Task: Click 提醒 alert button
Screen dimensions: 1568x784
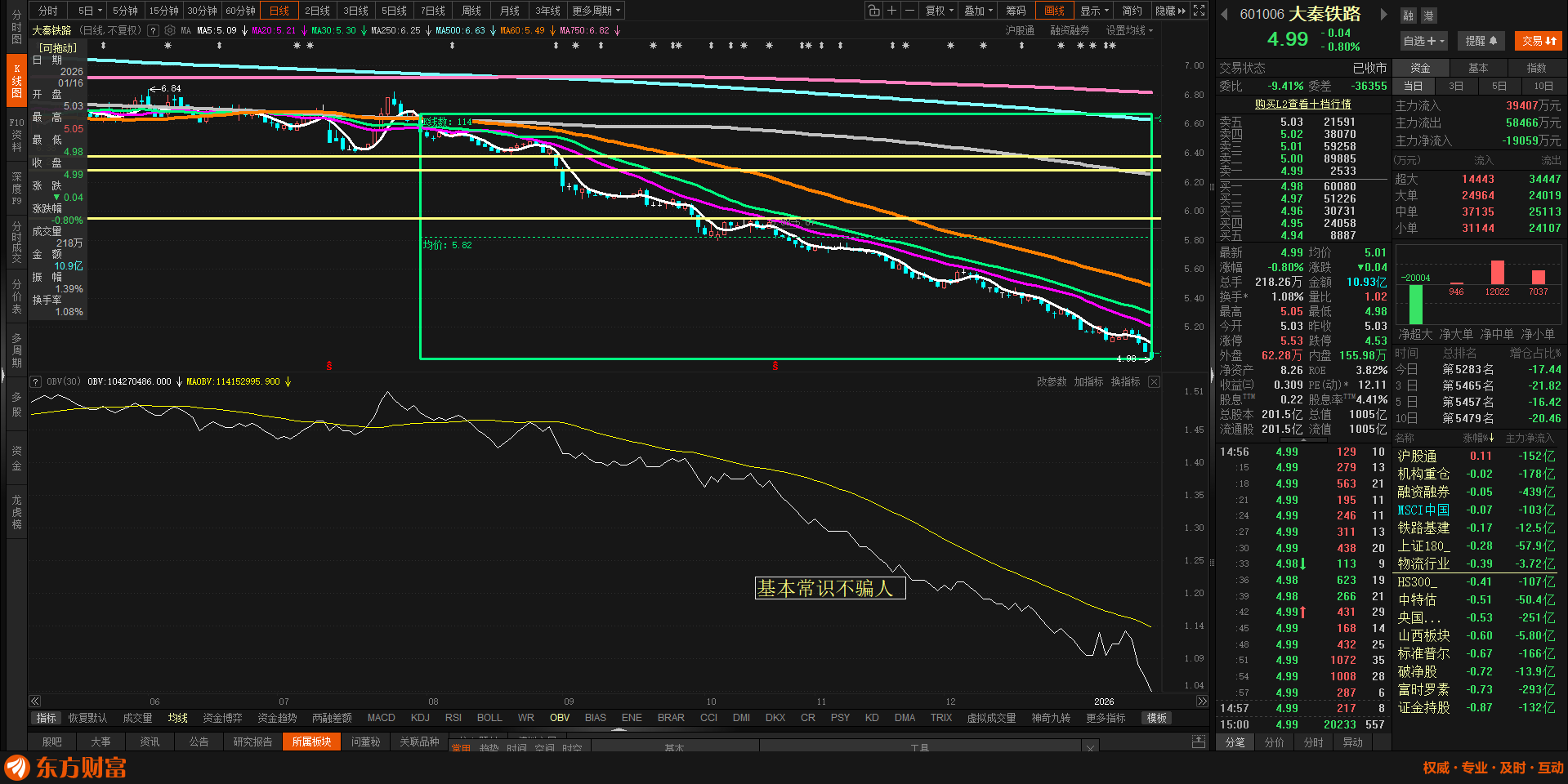Action: point(1481,41)
